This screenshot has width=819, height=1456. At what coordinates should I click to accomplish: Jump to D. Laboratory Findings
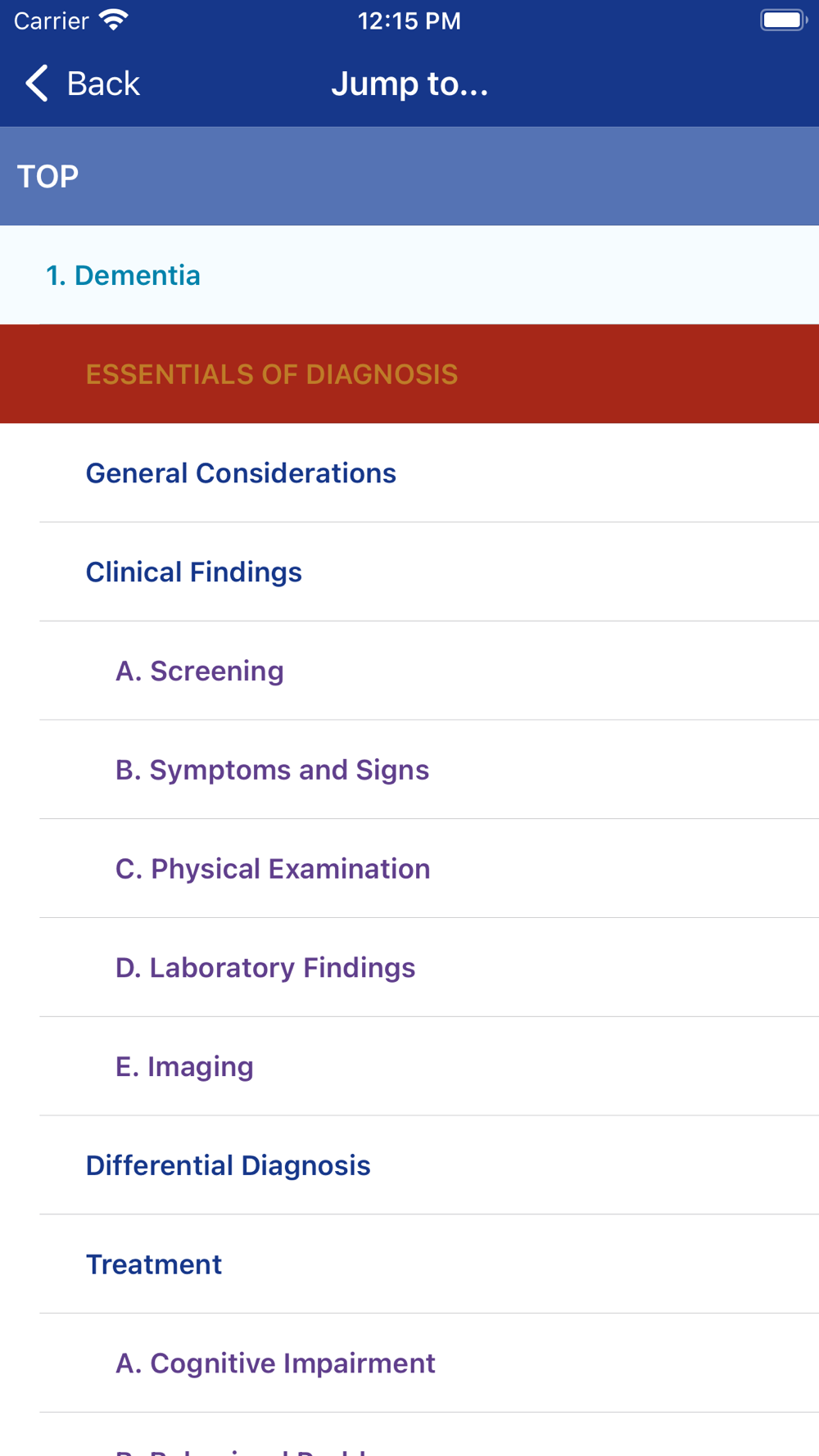[x=265, y=968]
